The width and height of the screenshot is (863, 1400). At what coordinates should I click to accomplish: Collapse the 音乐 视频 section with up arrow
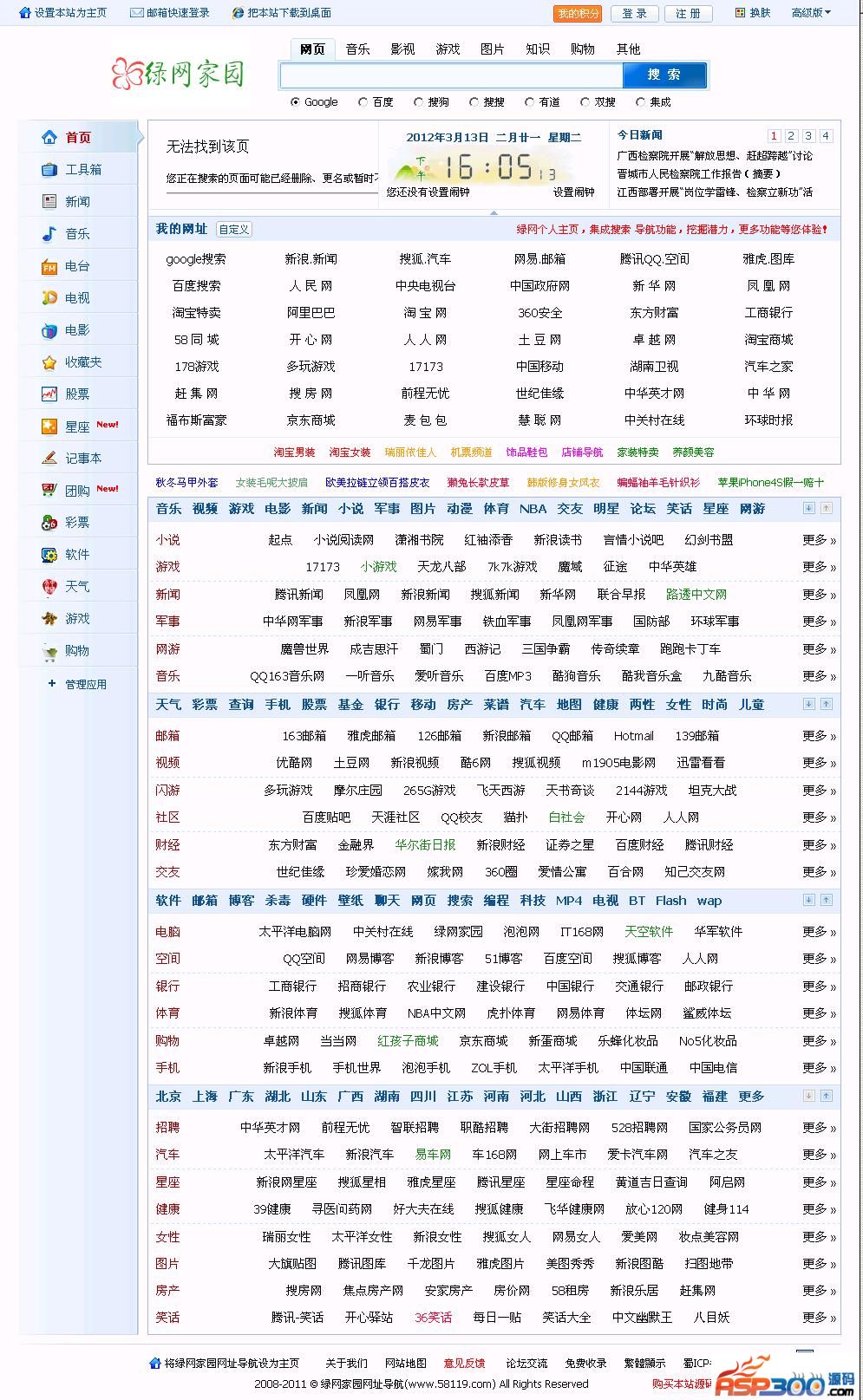[x=827, y=508]
